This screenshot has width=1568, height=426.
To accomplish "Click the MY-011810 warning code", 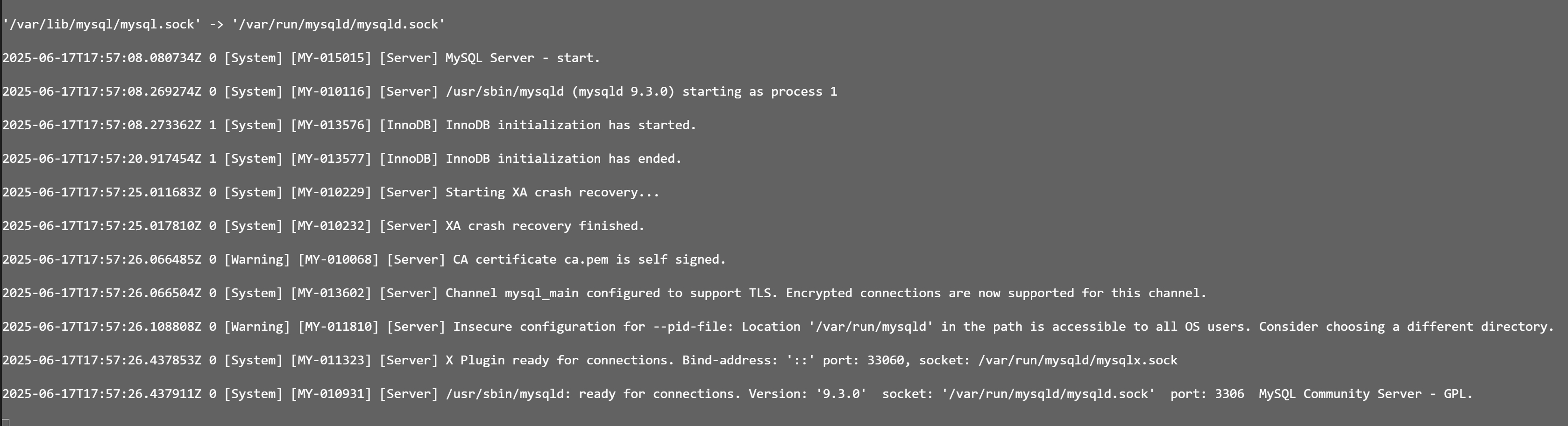I will click(339, 327).
